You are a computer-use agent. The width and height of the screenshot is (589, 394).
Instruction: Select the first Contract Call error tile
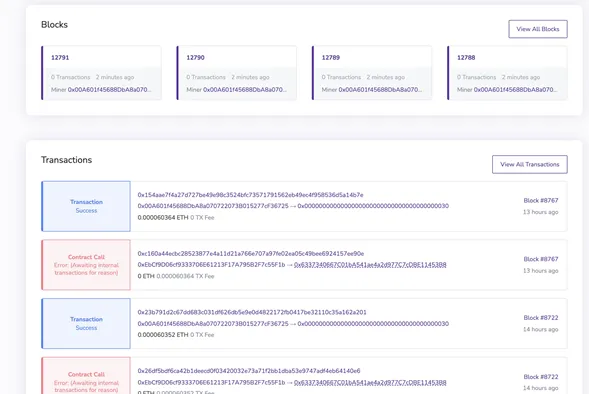[x=86, y=265]
